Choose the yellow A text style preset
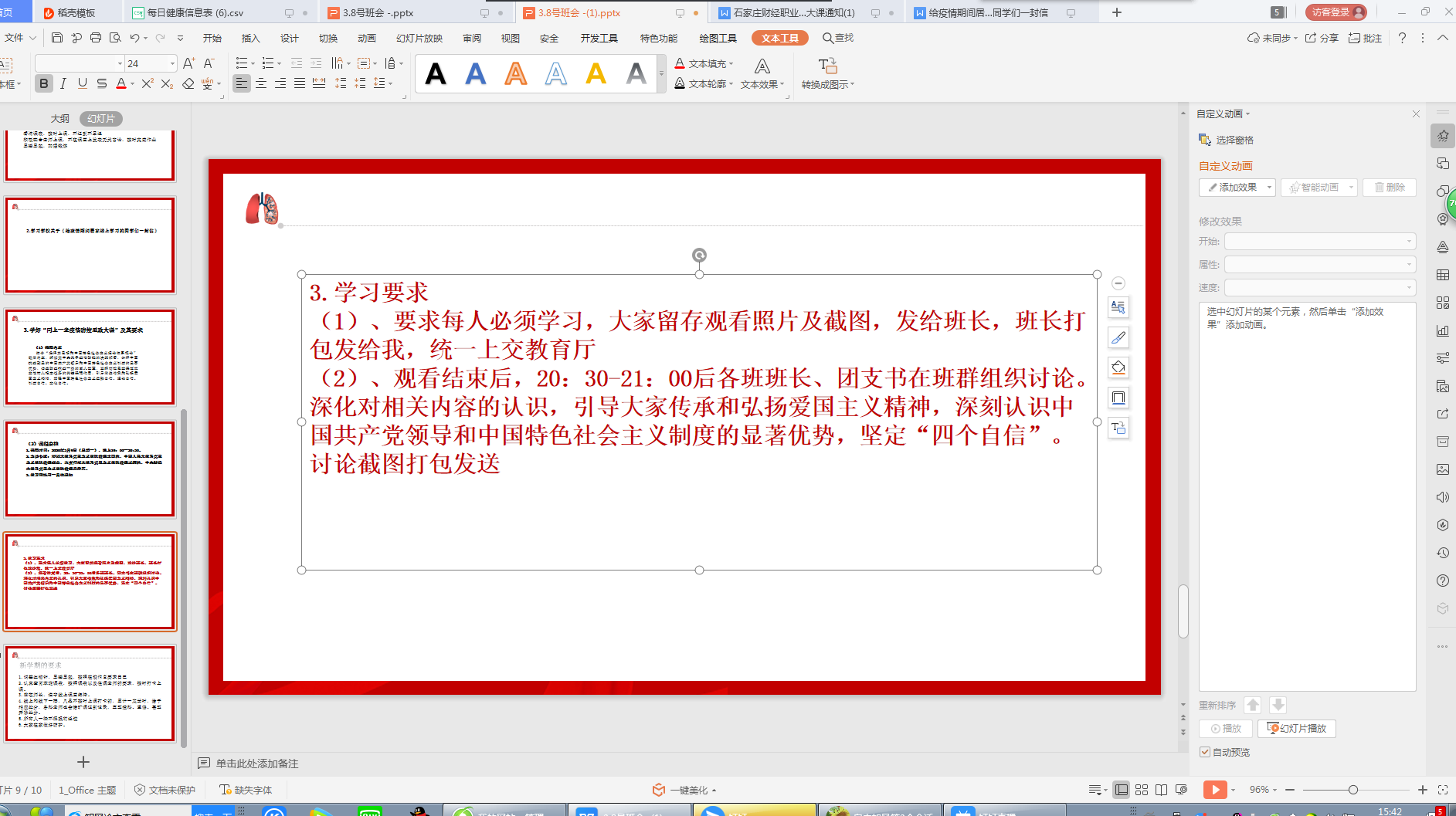This screenshot has width=1456, height=816. pyautogui.click(x=596, y=74)
